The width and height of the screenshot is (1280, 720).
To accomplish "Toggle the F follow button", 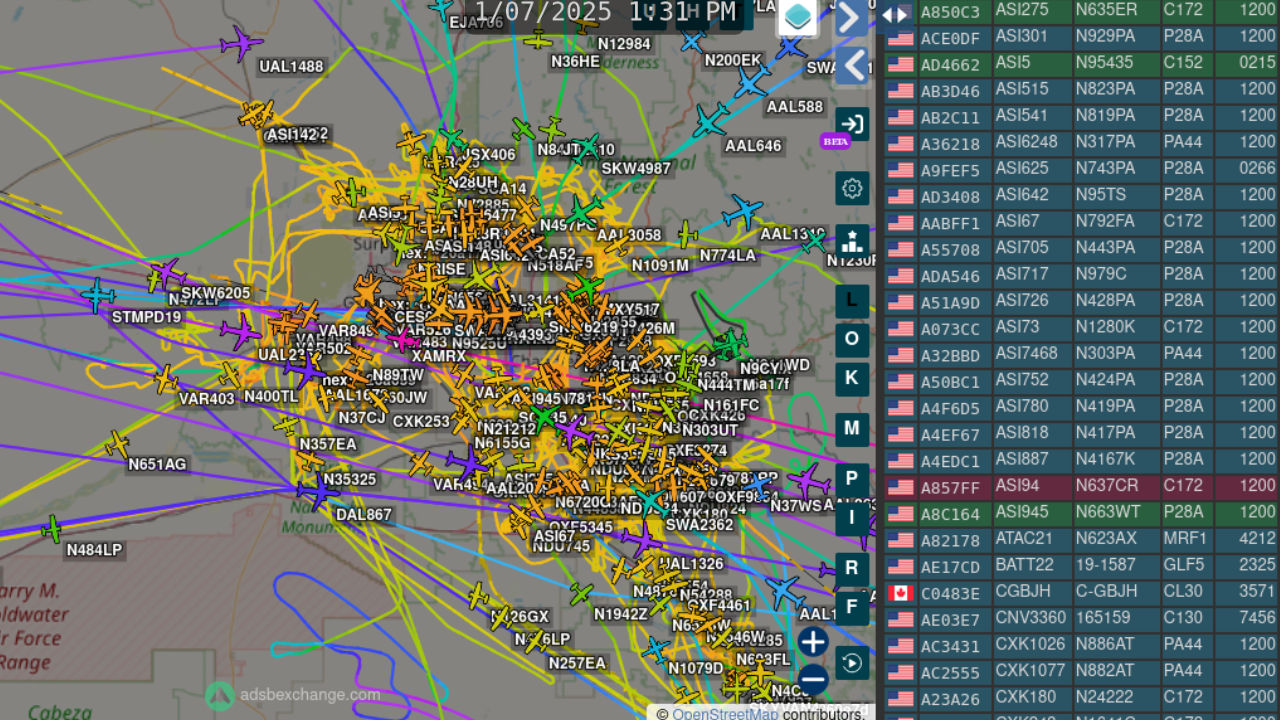I will click(852, 607).
